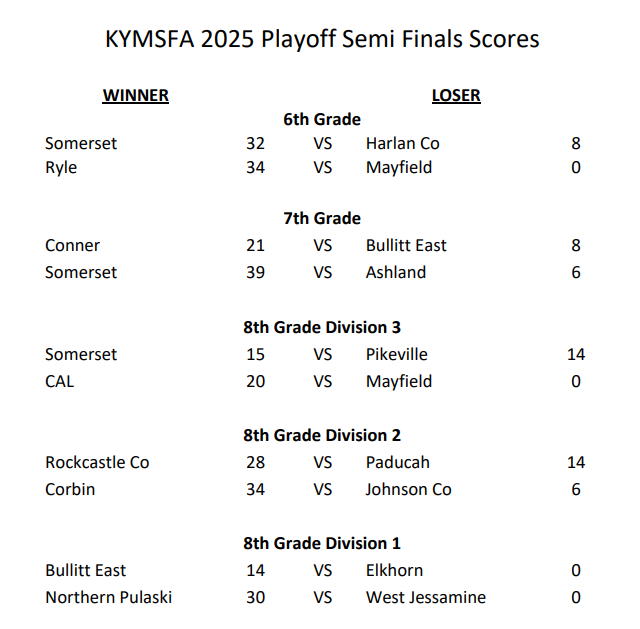Click the Ashland team name

[396, 272]
